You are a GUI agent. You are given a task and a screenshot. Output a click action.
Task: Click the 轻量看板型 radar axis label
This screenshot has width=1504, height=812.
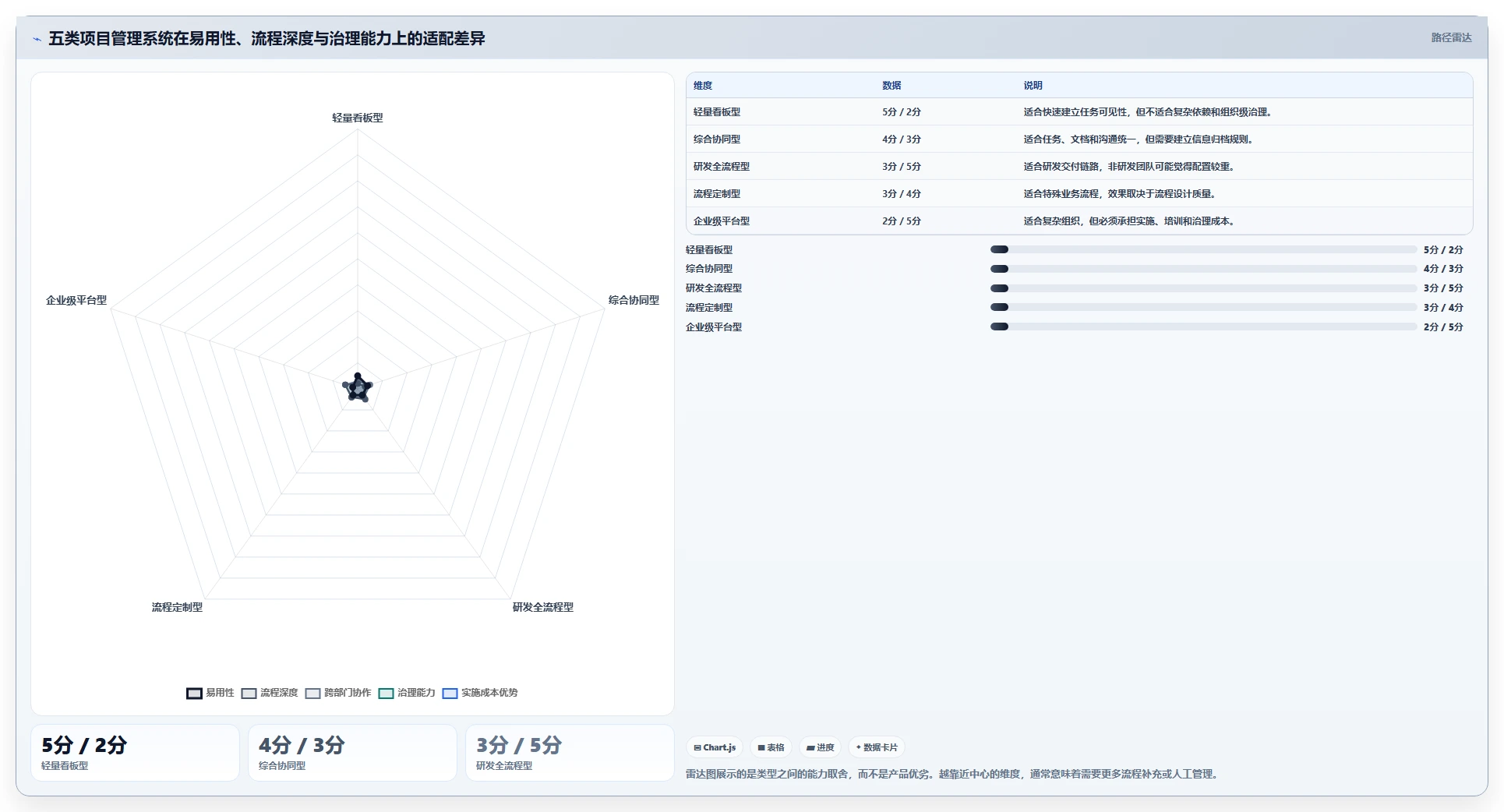point(358,118)
